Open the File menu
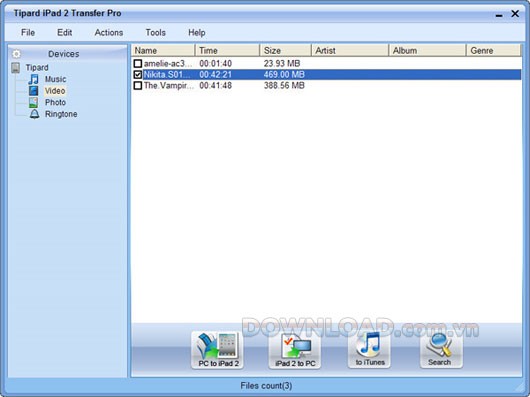This screenshot has height=397, width=530. (28, 32)
